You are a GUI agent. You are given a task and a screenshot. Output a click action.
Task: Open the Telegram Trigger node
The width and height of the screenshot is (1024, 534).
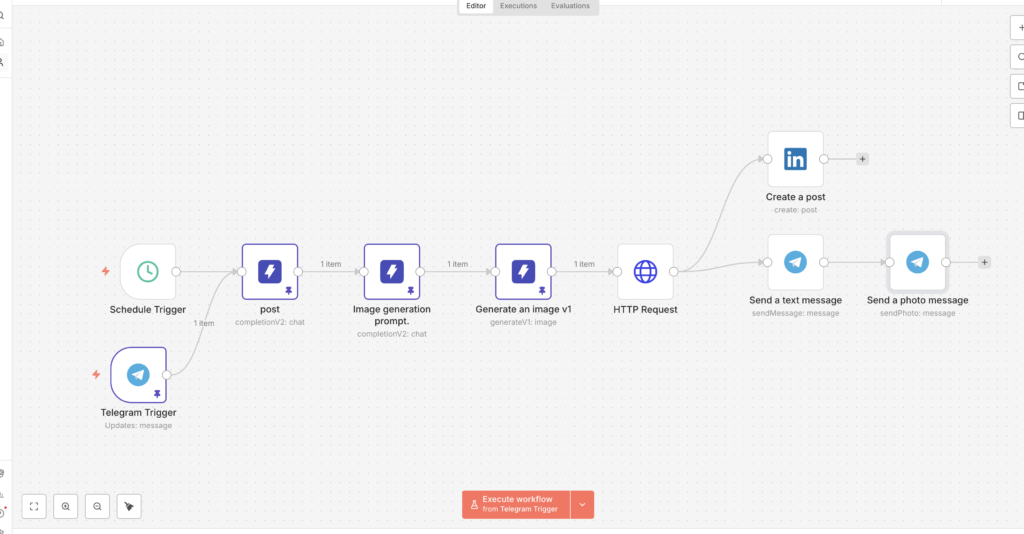pos(138,375)
